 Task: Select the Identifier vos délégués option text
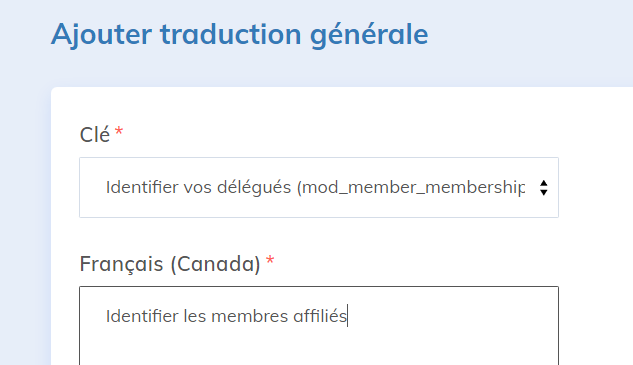(x=198, y=188)
